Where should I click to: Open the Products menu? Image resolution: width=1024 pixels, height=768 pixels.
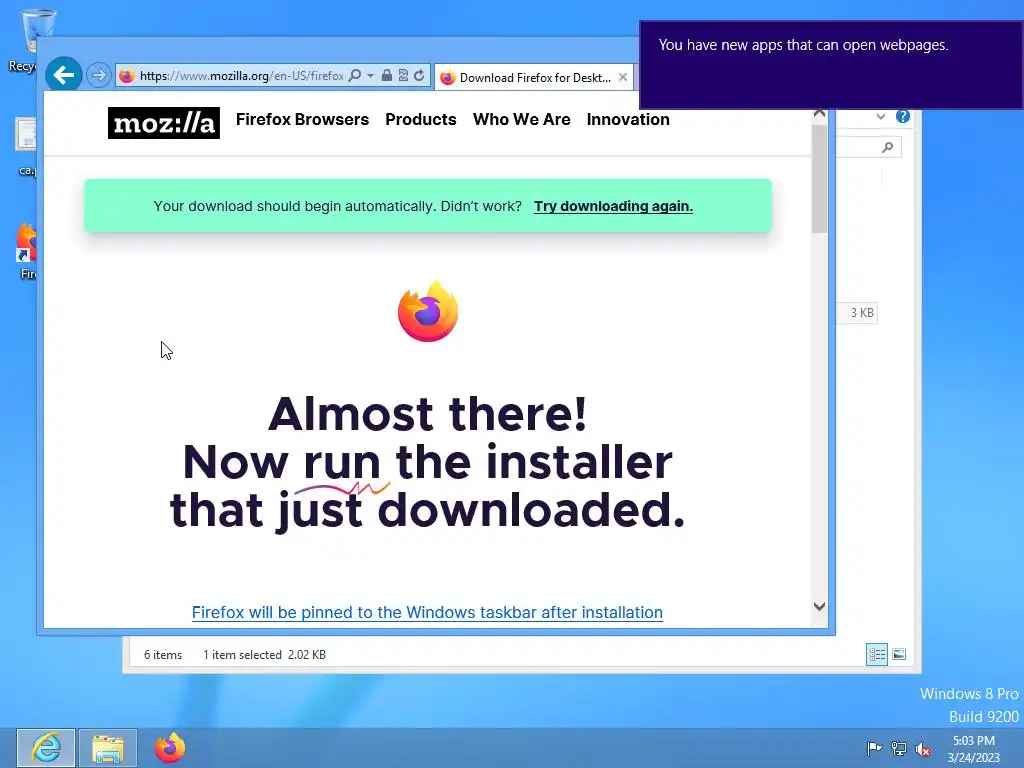click(x=421, y=120)
